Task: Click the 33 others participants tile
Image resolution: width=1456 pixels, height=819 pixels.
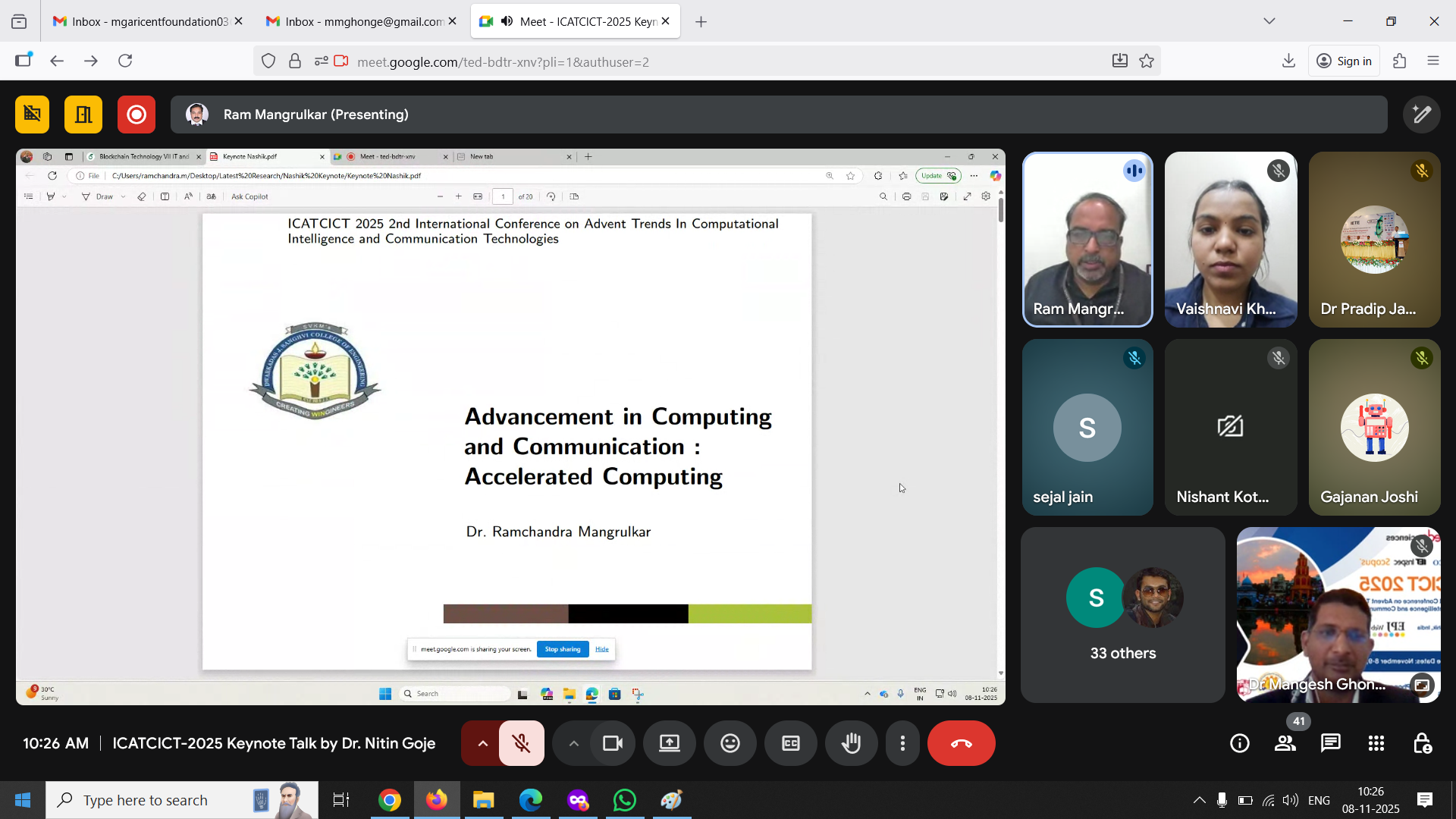Action: pos(1122,615)
